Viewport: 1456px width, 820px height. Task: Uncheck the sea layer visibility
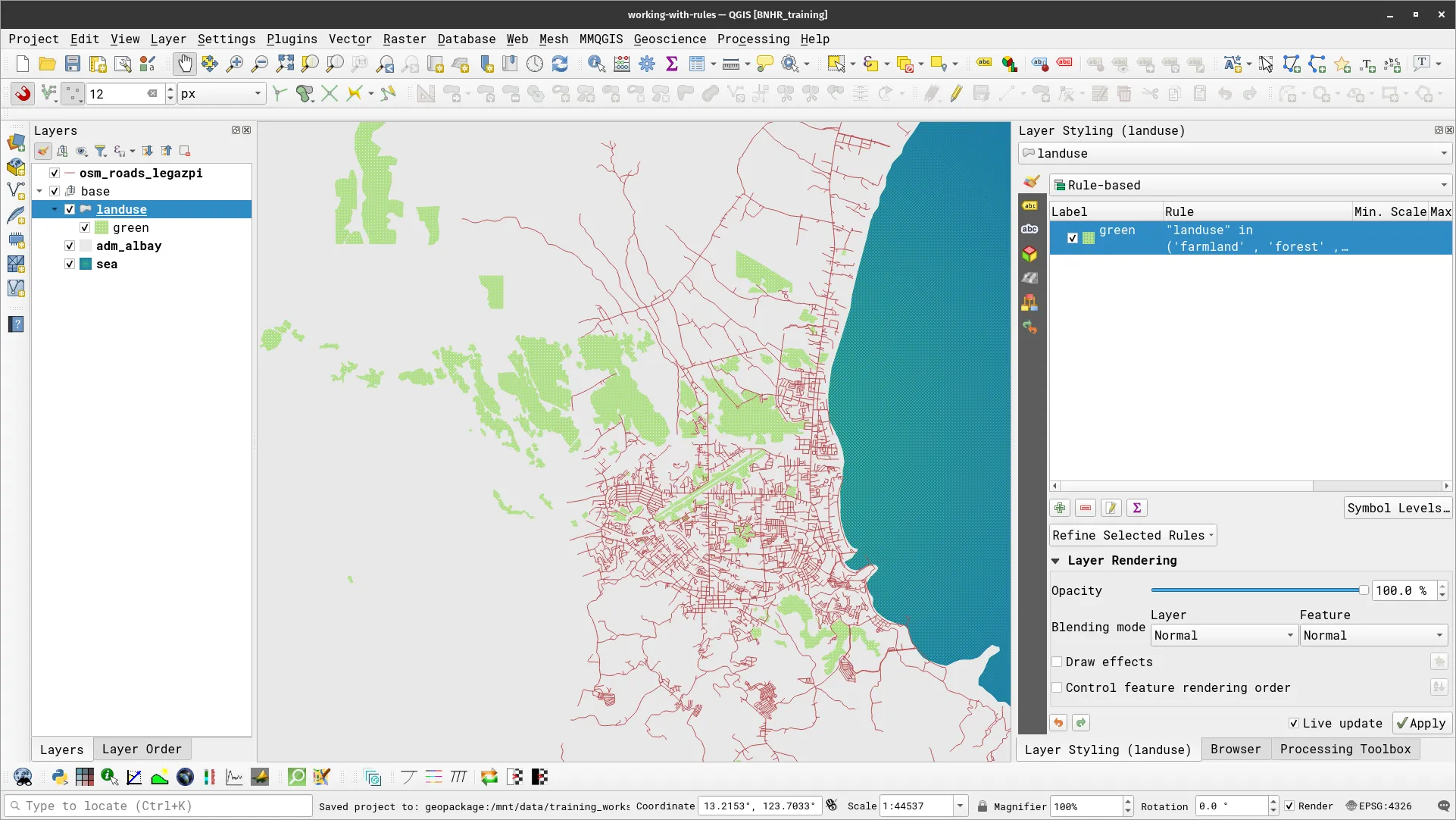click(69, 264)
